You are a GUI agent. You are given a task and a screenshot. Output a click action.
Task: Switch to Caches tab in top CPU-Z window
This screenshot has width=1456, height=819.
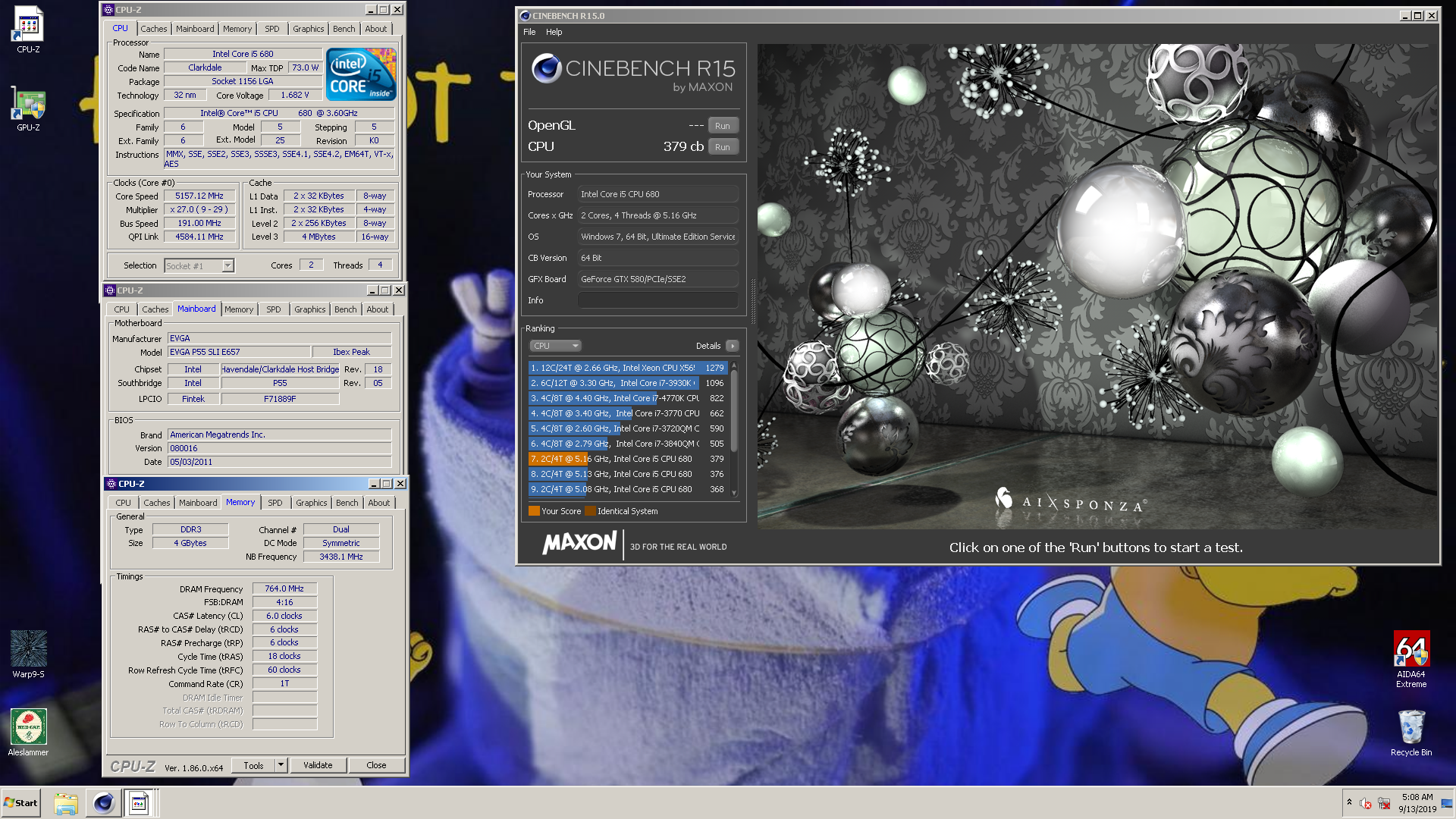(154, 29)
